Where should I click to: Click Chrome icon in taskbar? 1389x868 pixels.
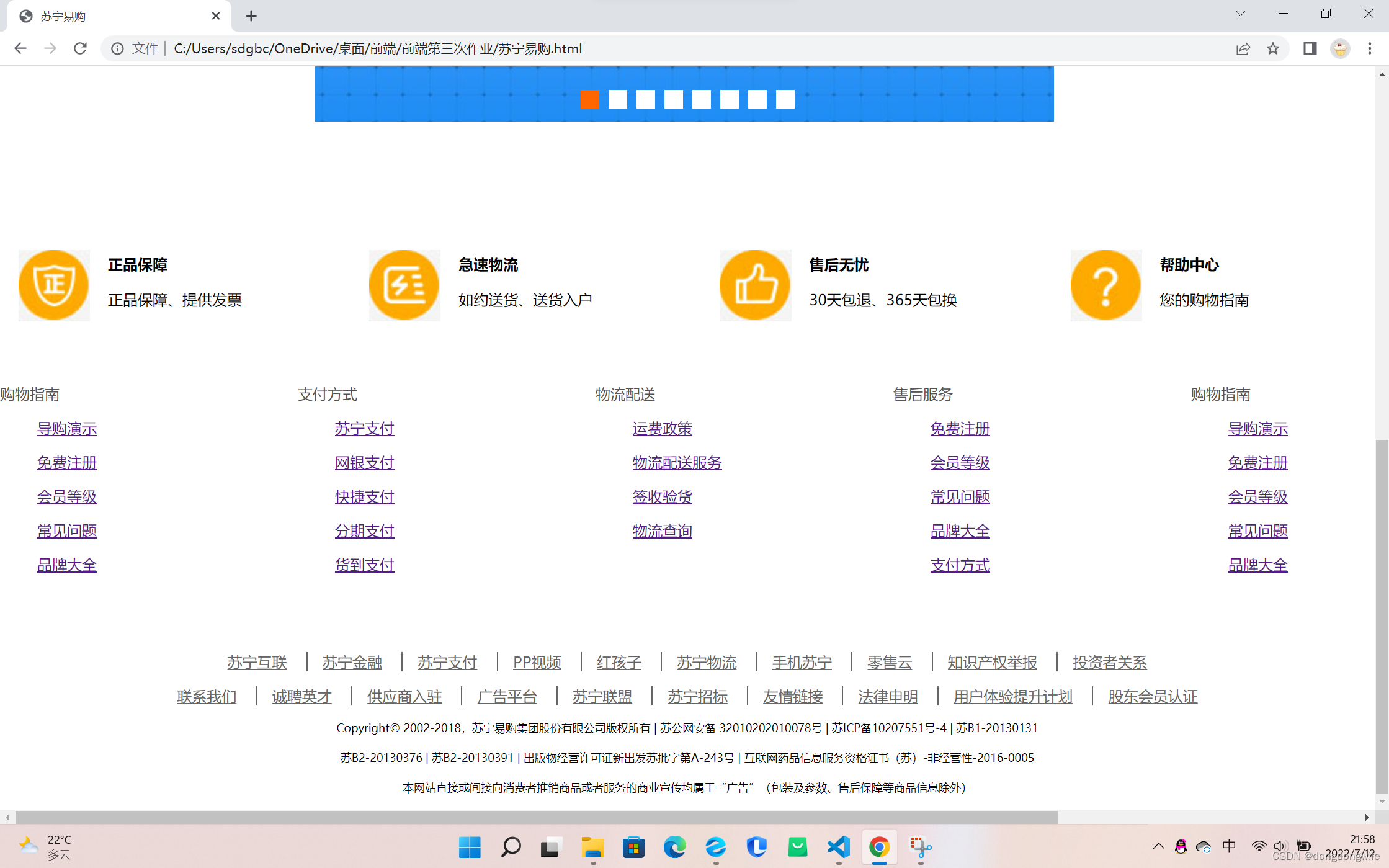879,847
